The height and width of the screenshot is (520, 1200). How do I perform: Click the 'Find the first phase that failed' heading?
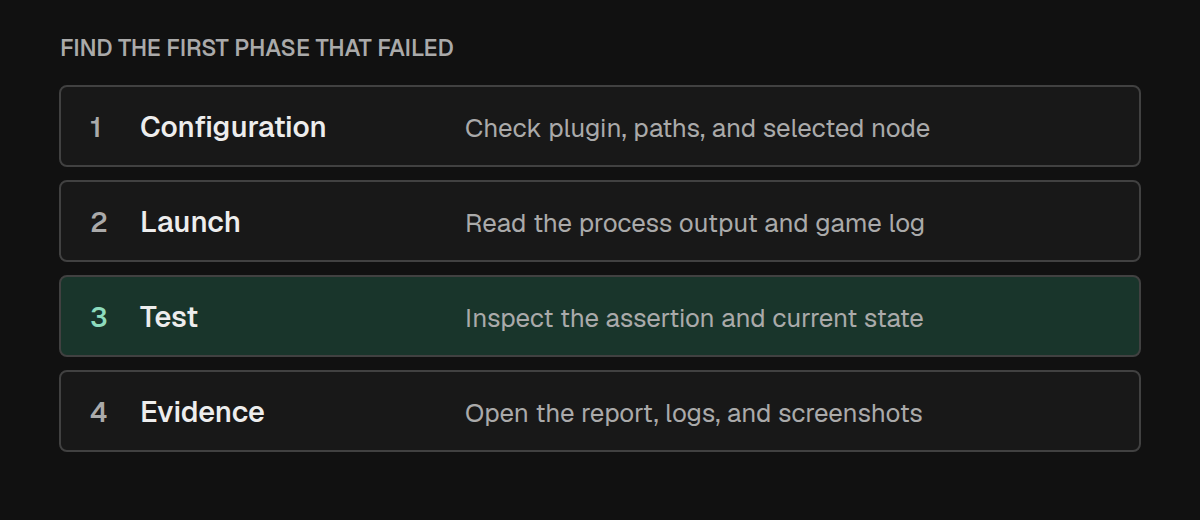point(257,48)
